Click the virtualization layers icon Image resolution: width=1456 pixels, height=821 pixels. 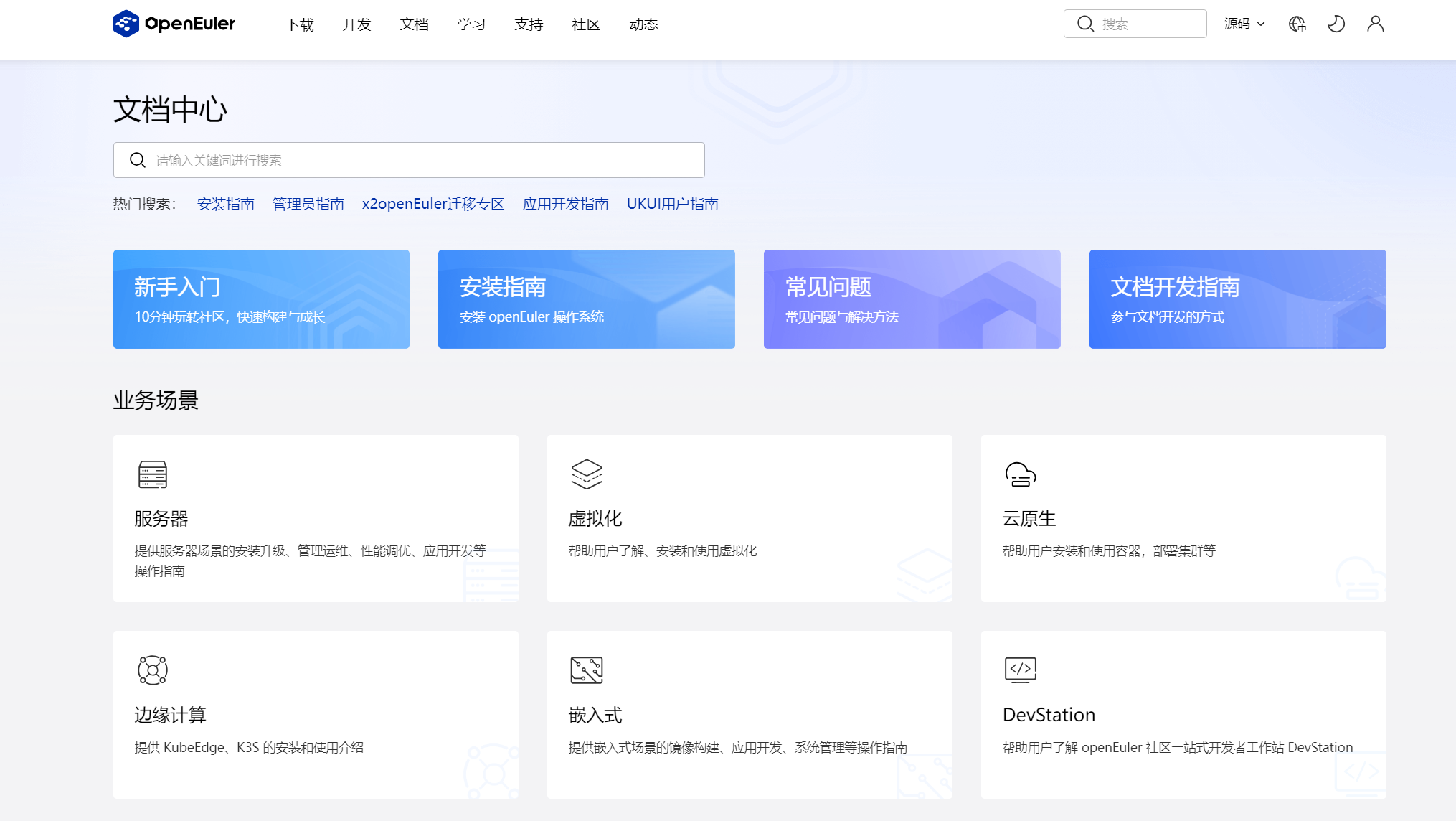pos(586,474)
